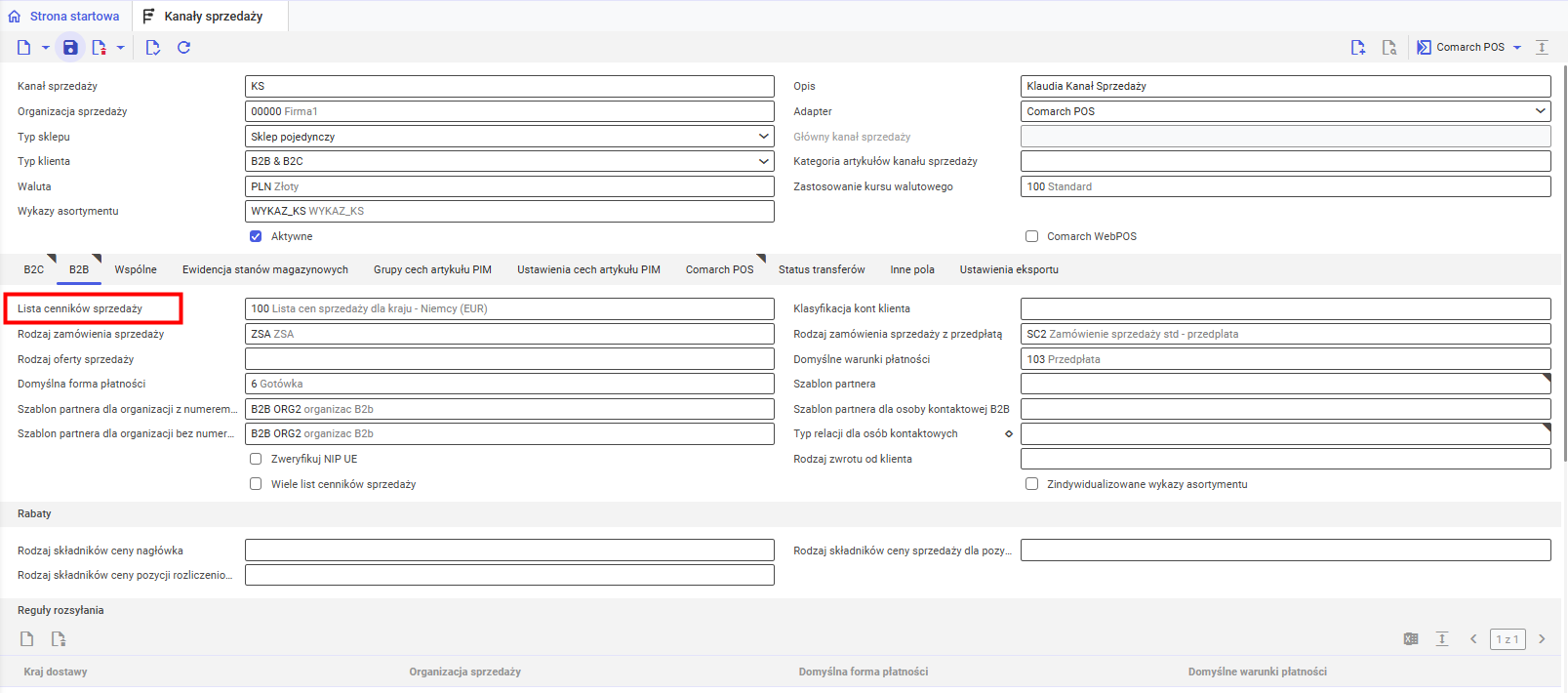Check Zweryfikuj NIP UE option
1568x693 pixels.
[256, 459]
